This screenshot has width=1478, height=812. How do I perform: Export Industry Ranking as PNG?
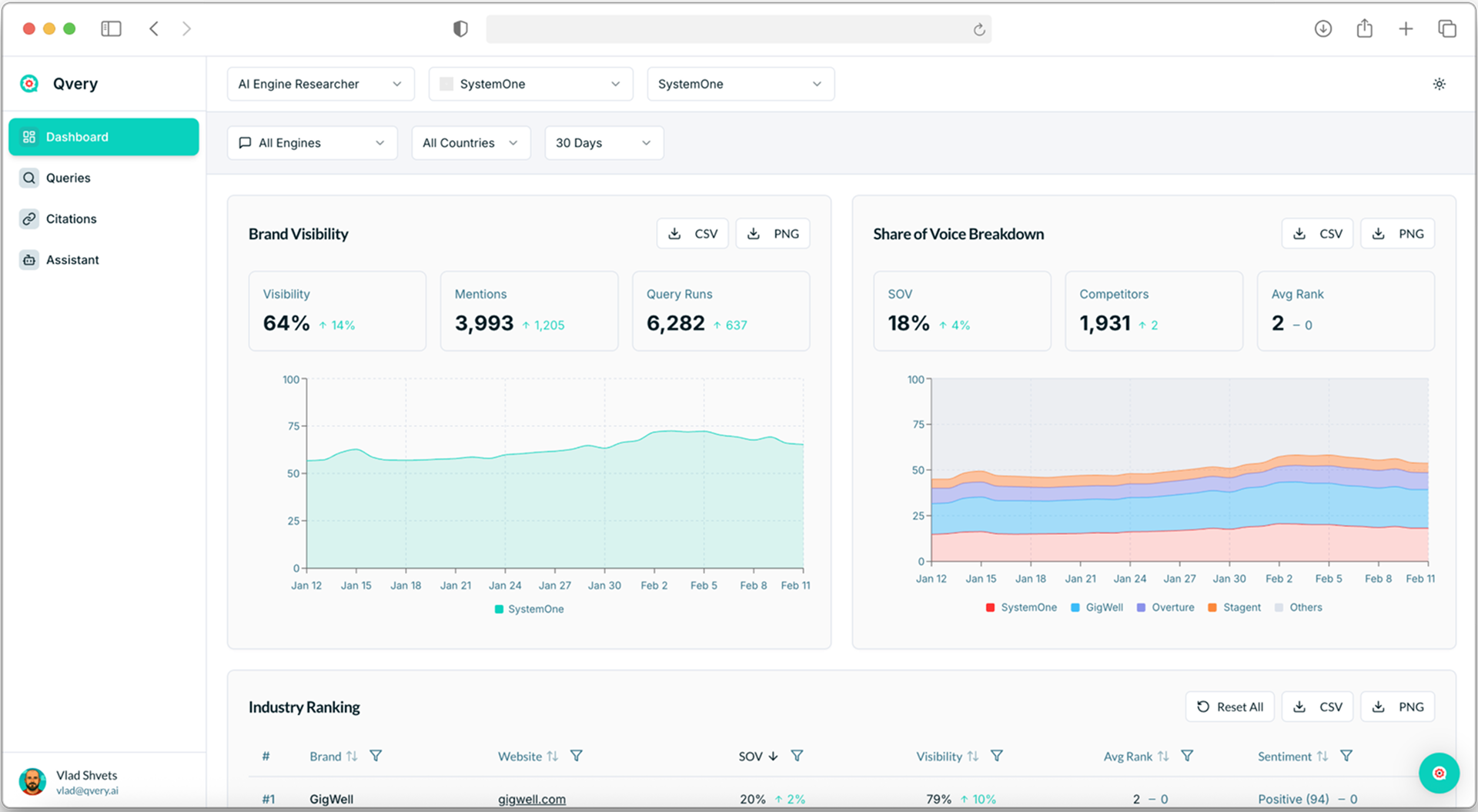pos(1398,707)
